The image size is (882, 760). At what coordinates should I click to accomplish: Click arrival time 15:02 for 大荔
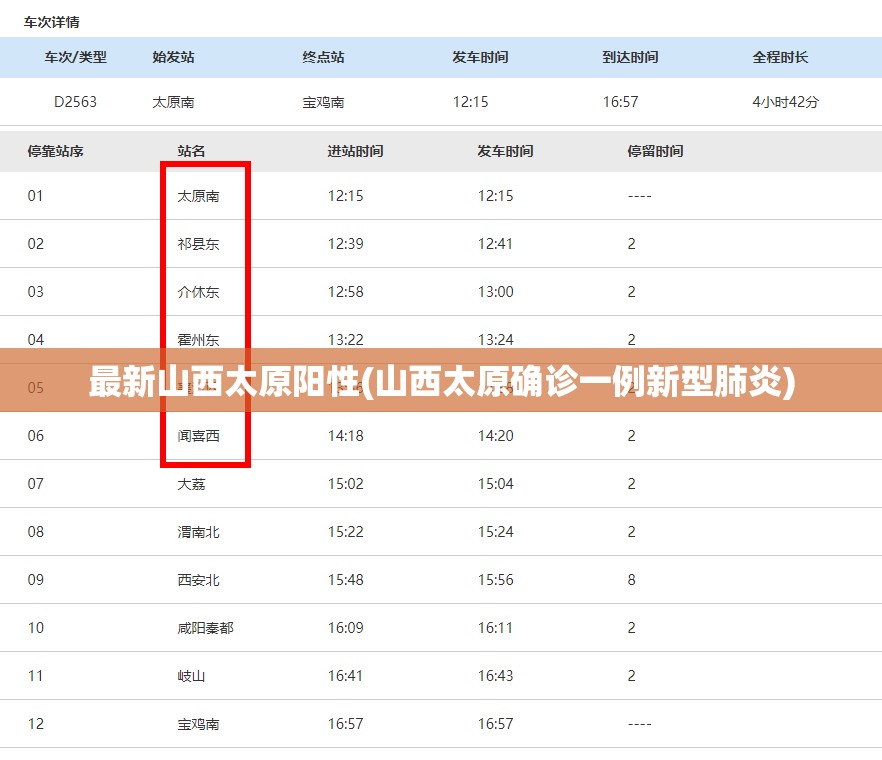(x=345, y=484)
